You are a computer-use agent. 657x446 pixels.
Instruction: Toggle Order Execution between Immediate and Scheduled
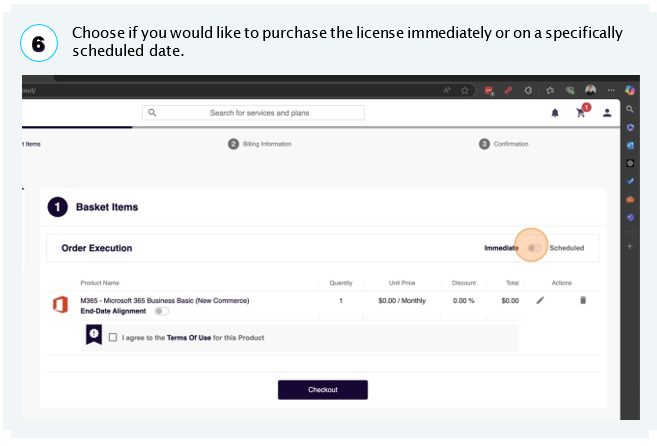tap(533, 248)
